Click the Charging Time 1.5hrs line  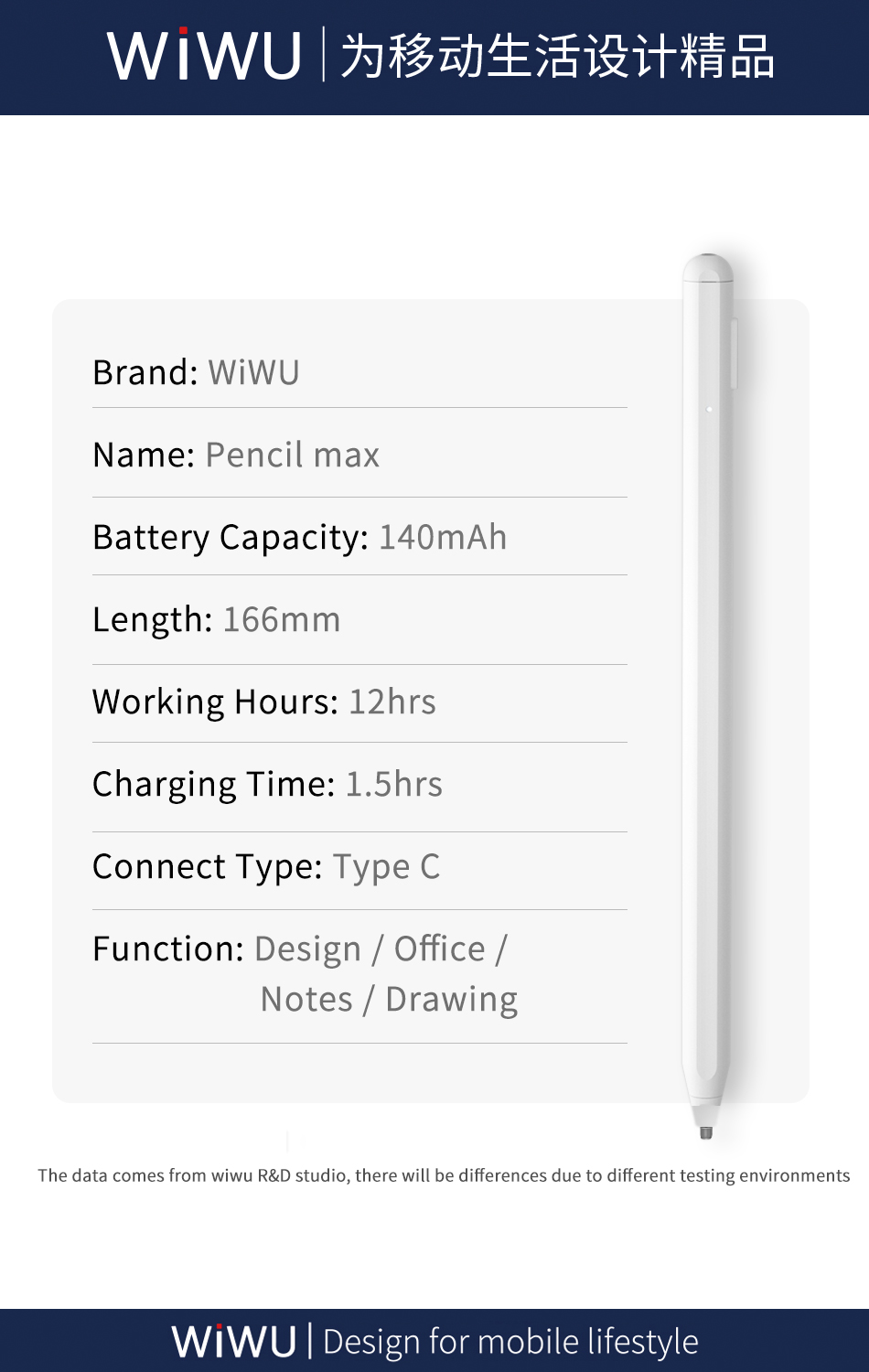pos(268,784)
